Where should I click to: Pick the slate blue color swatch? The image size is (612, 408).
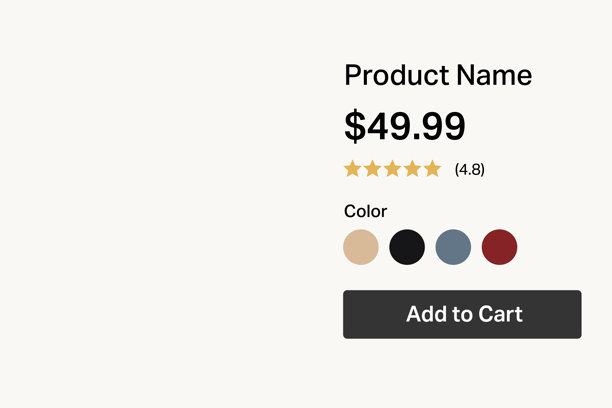tap(453, 247)
